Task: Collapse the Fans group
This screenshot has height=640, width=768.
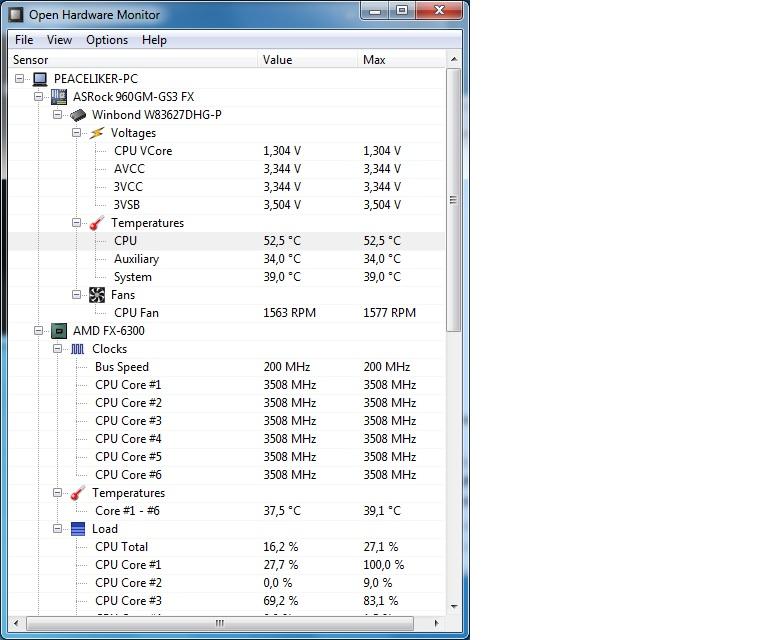Action: pos(76,295)
